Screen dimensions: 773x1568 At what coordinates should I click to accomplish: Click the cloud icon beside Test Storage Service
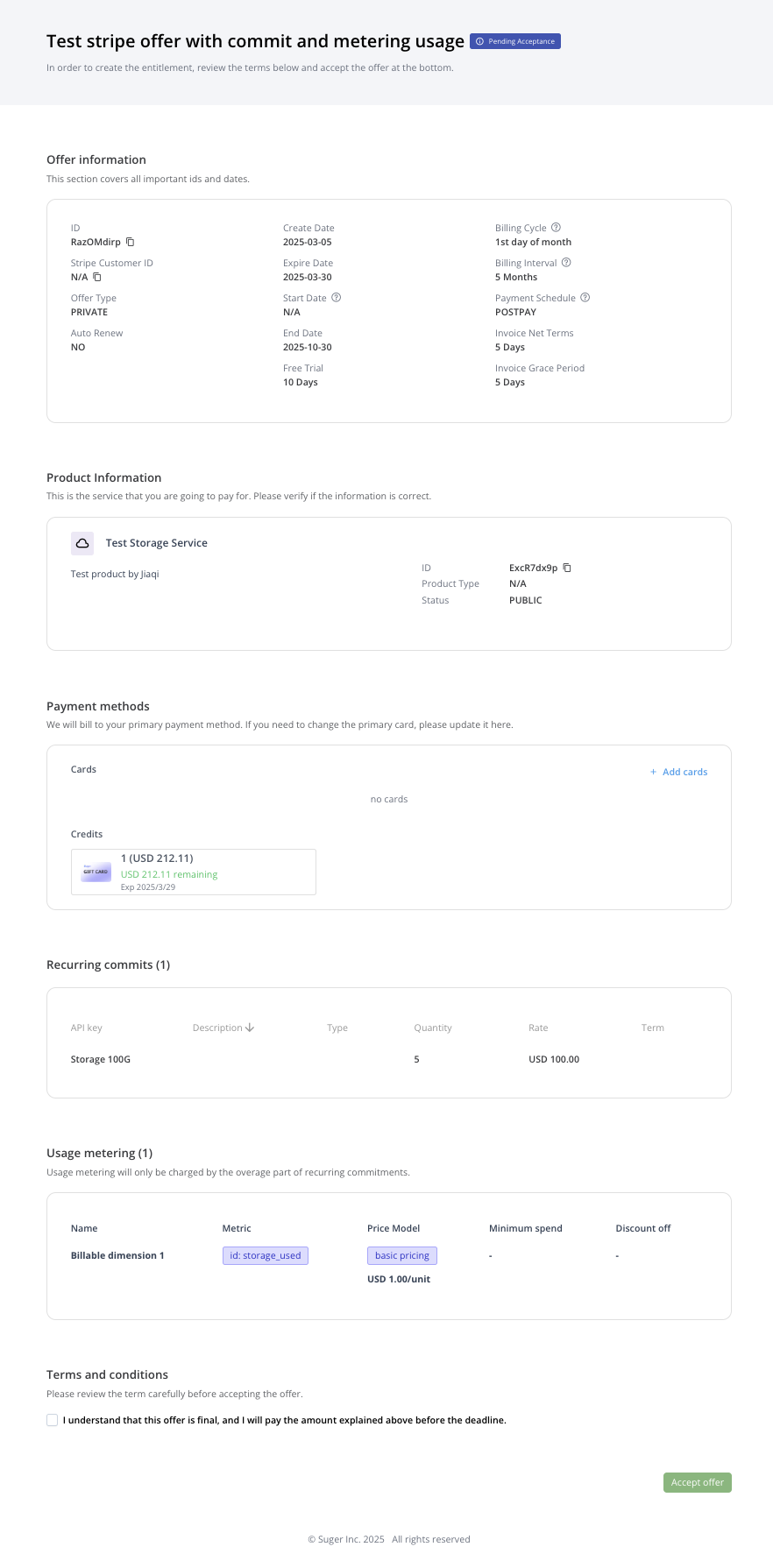[x=82, y=543]
